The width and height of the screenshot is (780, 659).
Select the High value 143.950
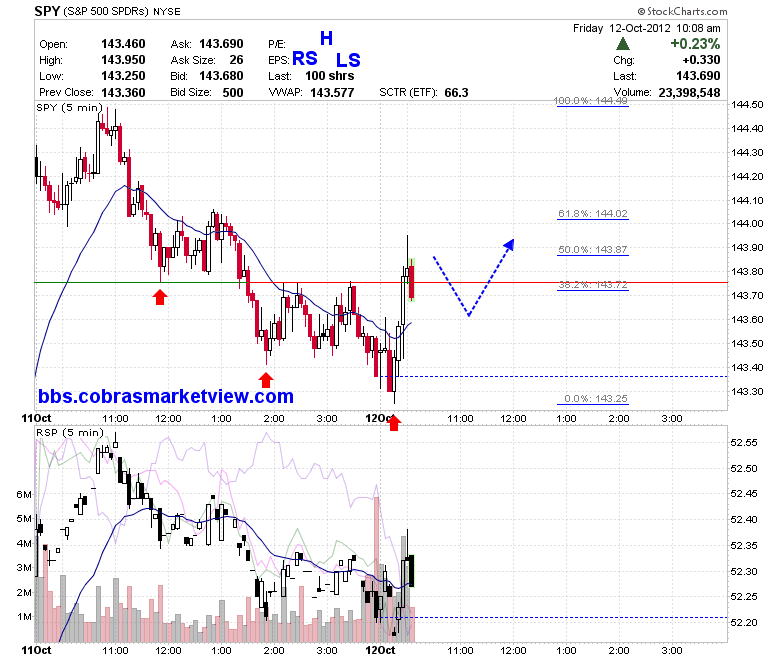click(123, 60)
